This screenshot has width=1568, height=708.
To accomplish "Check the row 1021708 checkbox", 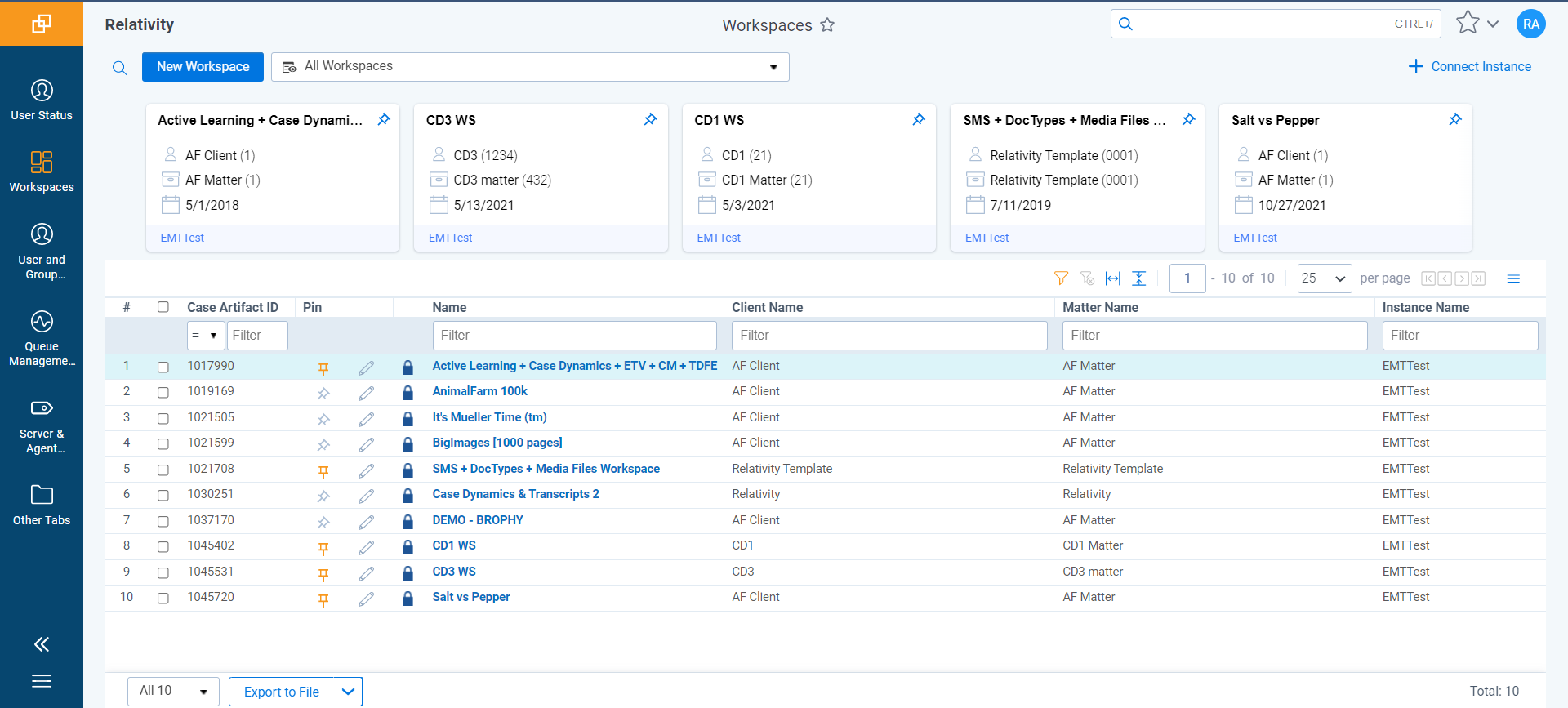I will 163,470.
